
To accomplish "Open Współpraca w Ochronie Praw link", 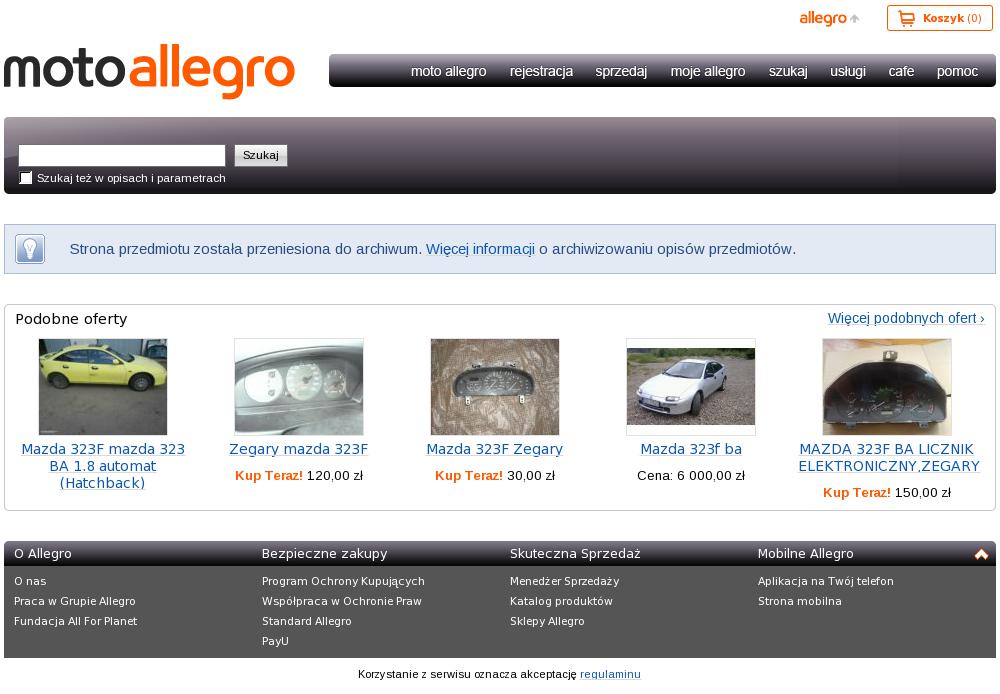I will (x=342, y=602).
